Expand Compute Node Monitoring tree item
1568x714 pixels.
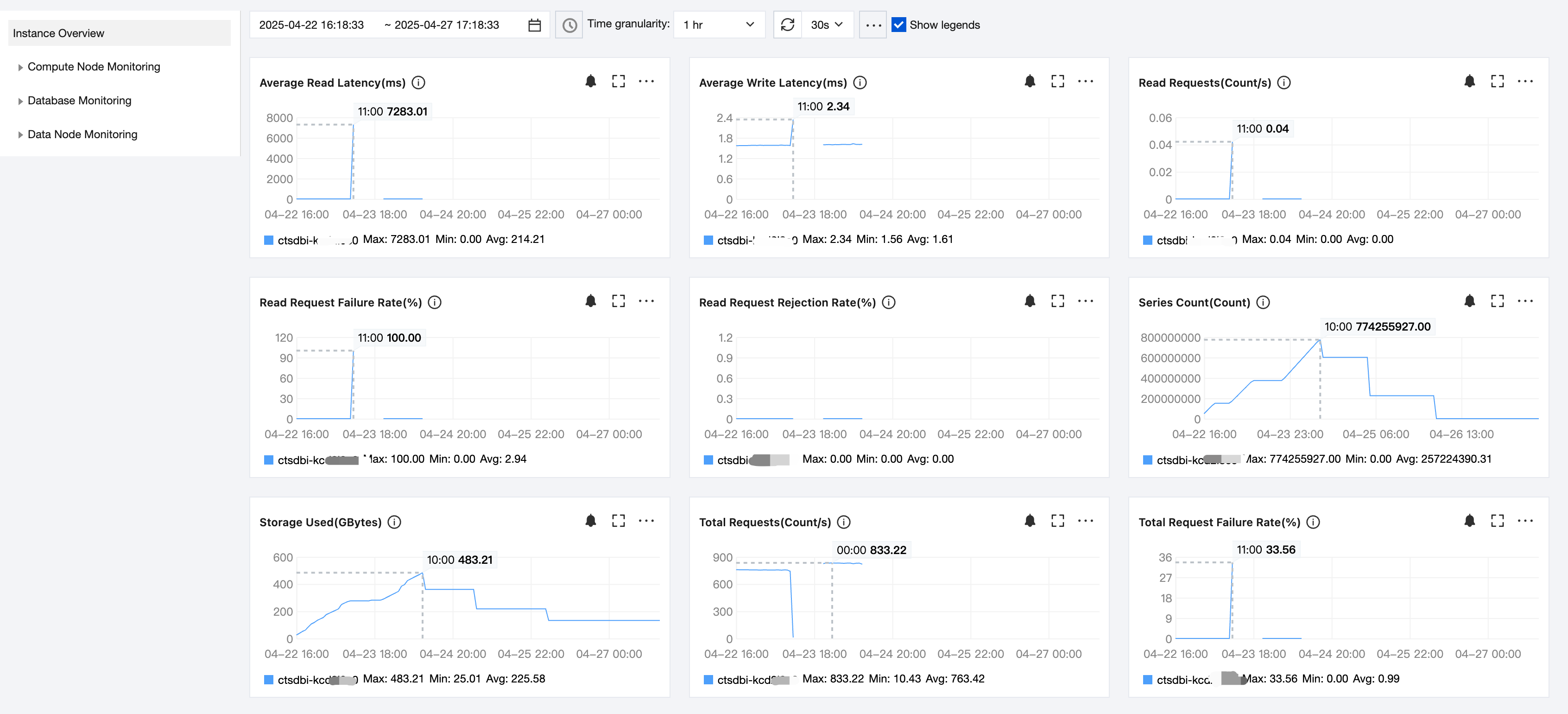93,67
